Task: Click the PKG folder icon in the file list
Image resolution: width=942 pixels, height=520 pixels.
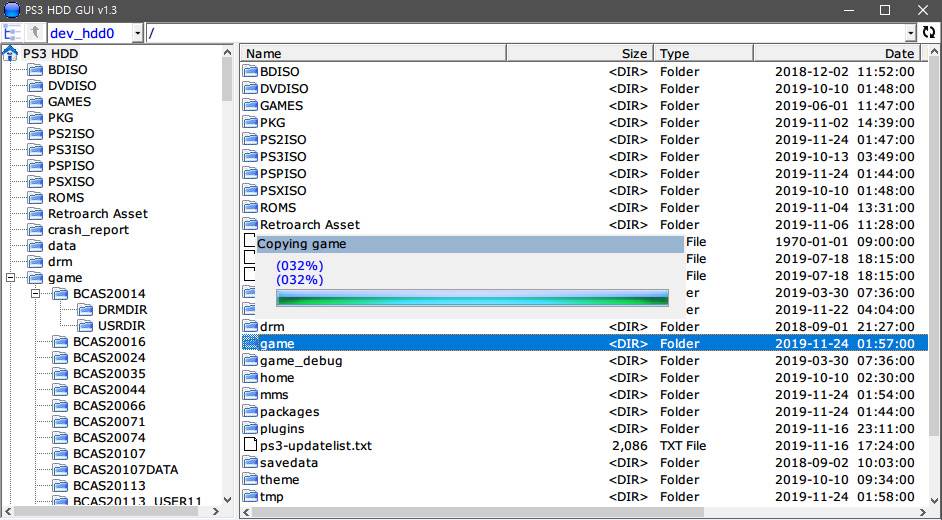Action: click(x=250, y=122)
